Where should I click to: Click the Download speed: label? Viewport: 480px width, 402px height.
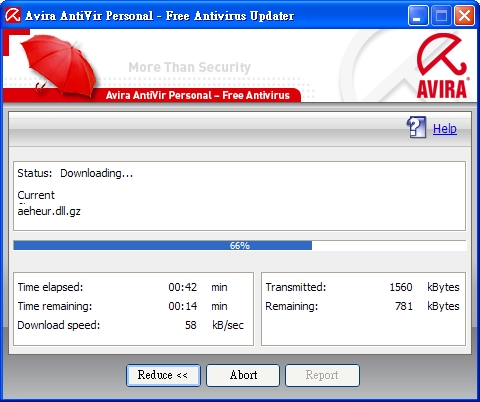click(x=59, y=325)
